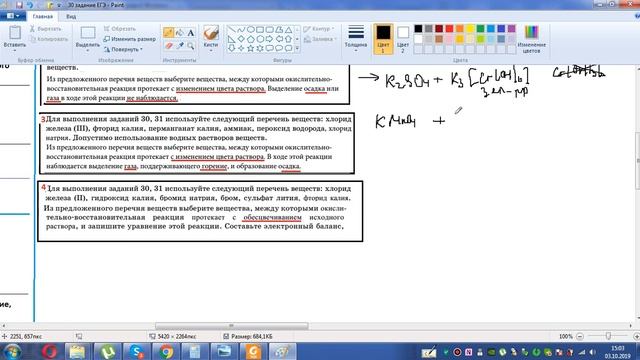
Task: Click the zoom in plus button
Action: coord(636,336)
